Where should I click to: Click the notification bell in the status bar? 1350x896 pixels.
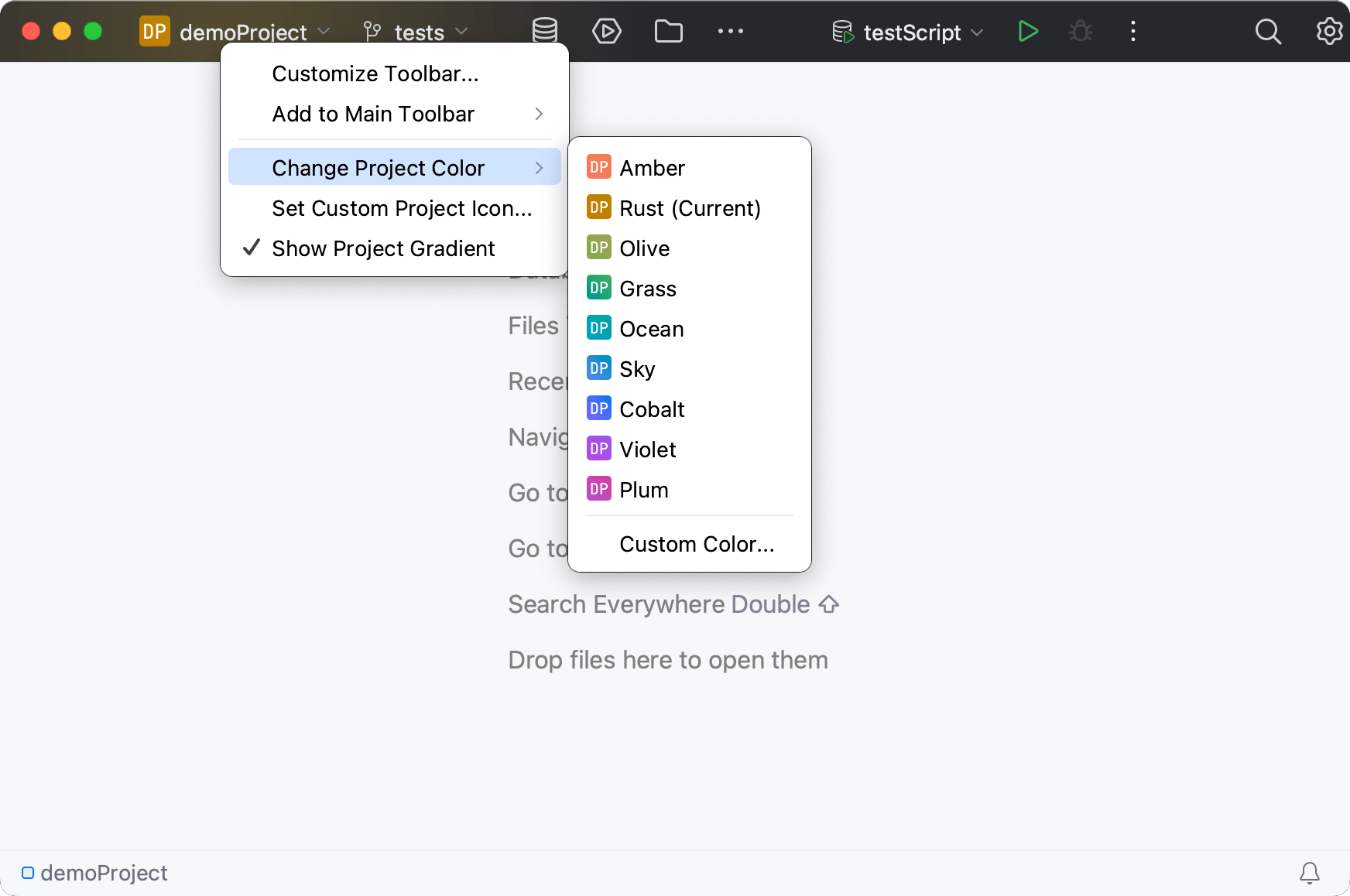1310,873
